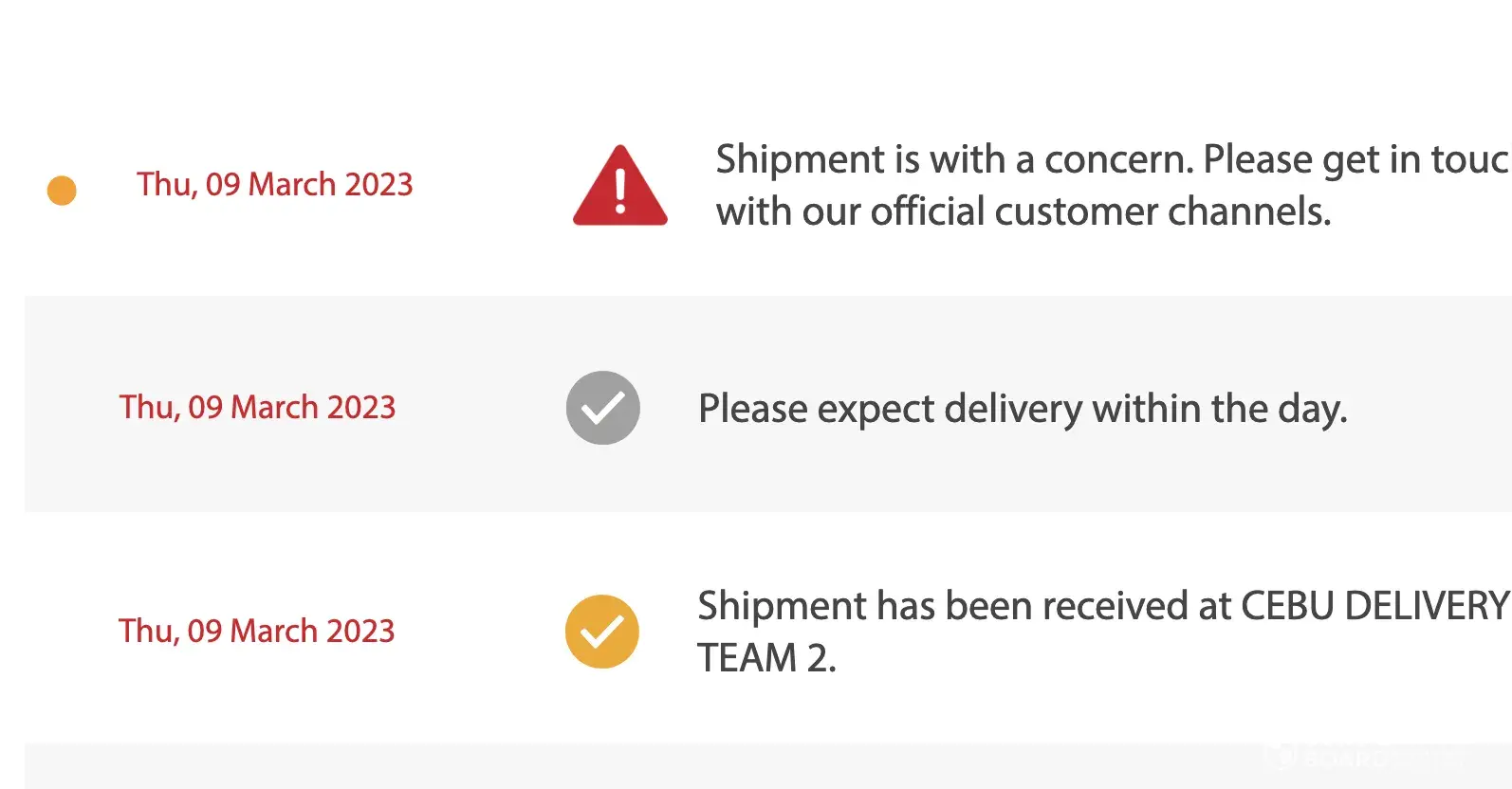Select 'Please expect delivery within the day.' message
The width and height of the screenshot is (1512, 789).
click(1023, 409)
